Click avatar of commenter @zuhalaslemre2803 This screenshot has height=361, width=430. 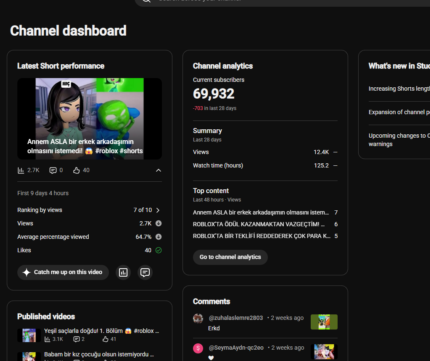coord(198,318)
